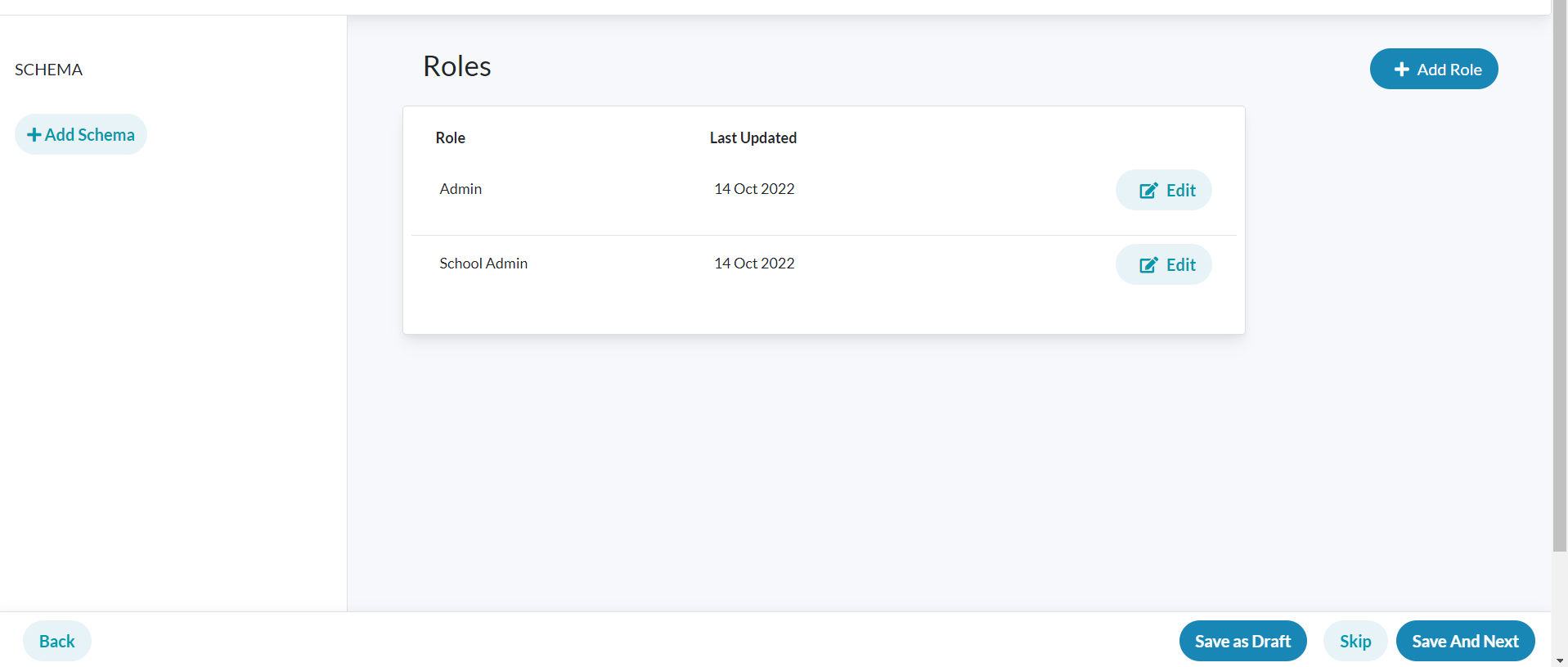Select the Last Updated column header
This screenshot has height=667, width=1568.
(x=753, y=137)
